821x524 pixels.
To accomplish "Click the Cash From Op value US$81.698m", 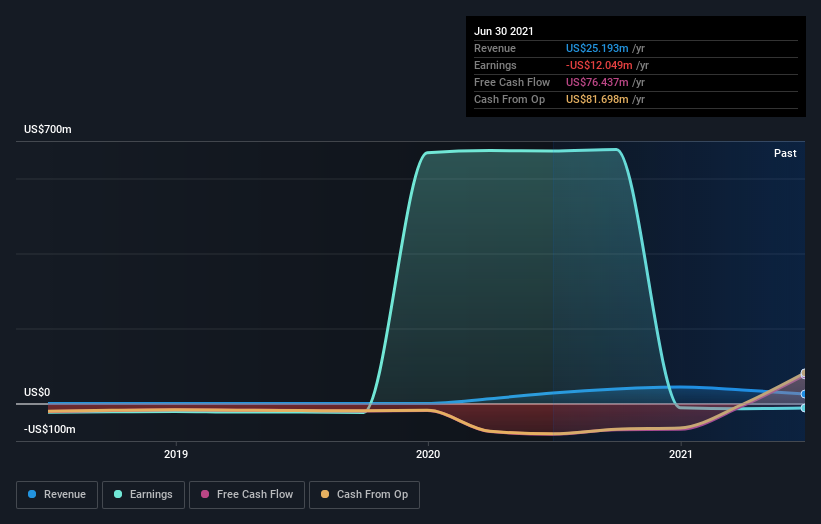I will pyautogui.click(x=597, y=99).
